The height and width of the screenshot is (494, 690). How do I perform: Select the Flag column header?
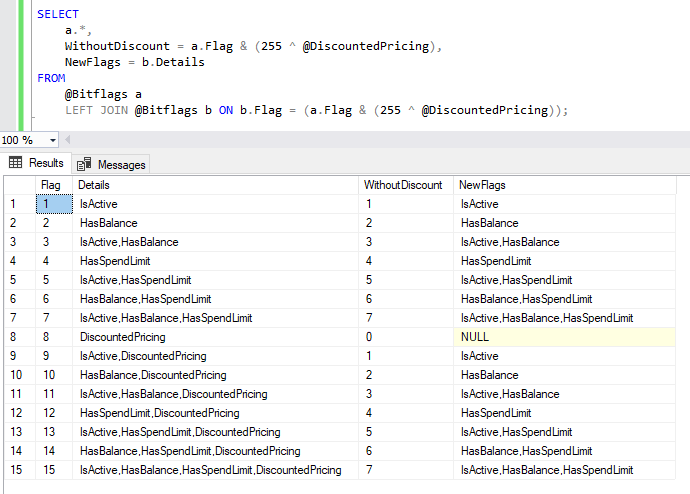tap(54, 185)
